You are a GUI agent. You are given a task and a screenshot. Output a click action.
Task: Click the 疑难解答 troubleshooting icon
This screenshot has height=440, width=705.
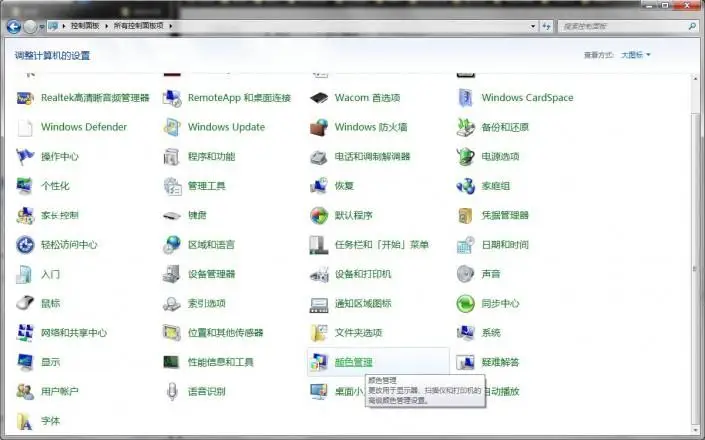coord(465,362)
